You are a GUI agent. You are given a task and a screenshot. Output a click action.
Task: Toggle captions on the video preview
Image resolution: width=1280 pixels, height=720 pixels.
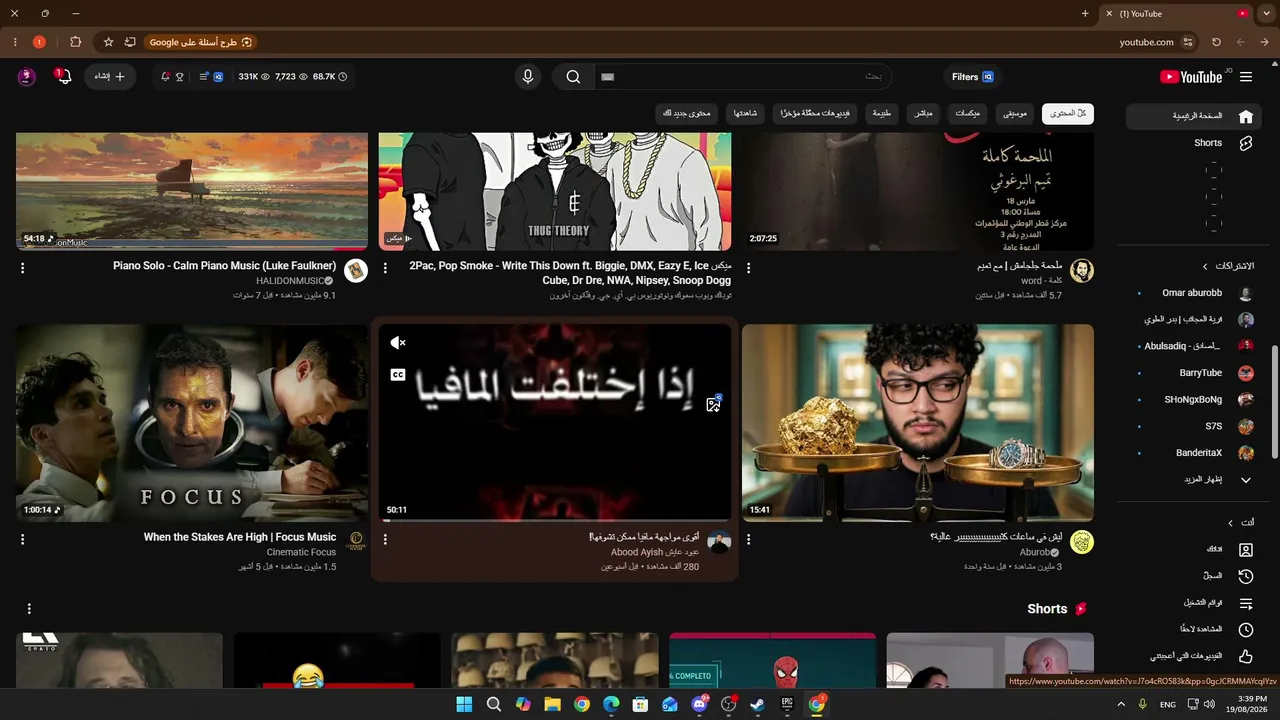click(398, 374)
